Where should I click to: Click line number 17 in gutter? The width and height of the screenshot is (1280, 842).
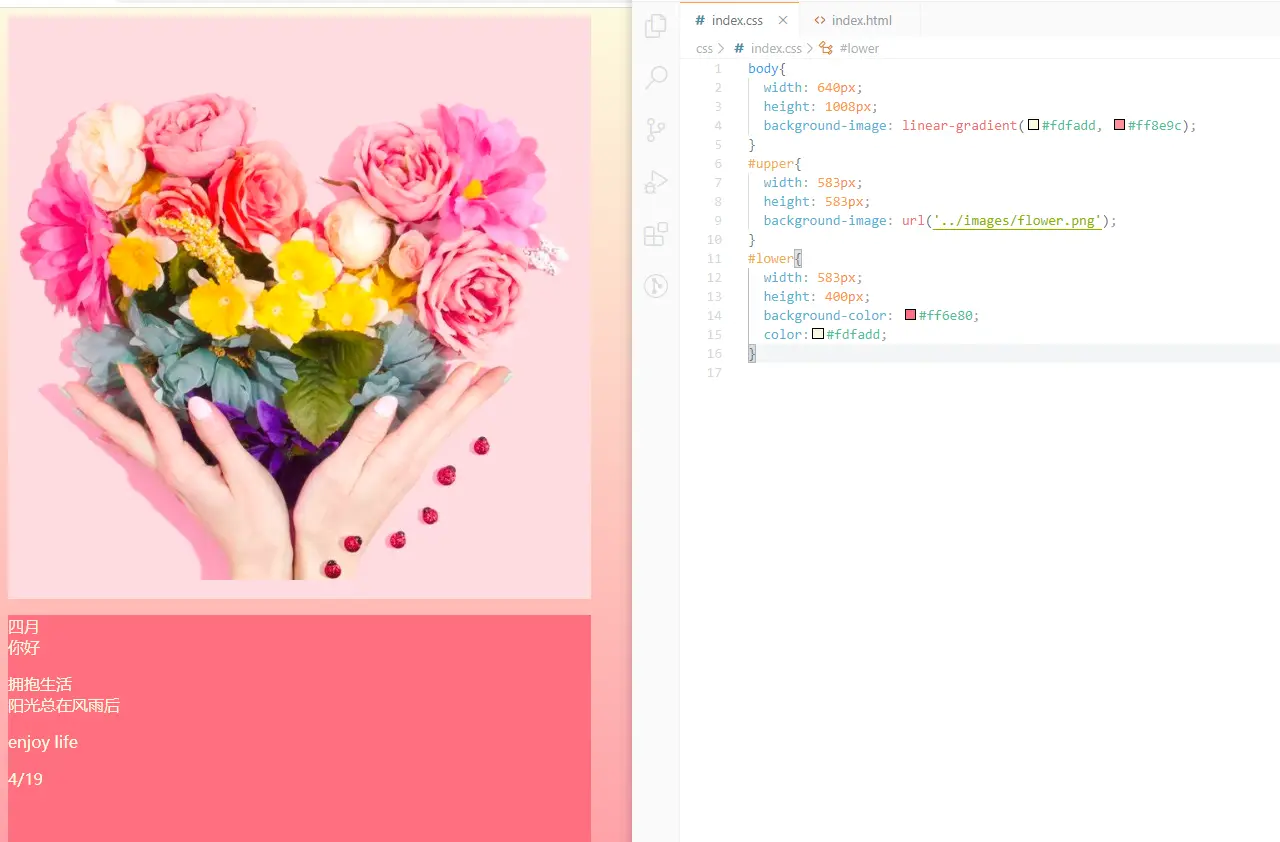click(714, 373)
